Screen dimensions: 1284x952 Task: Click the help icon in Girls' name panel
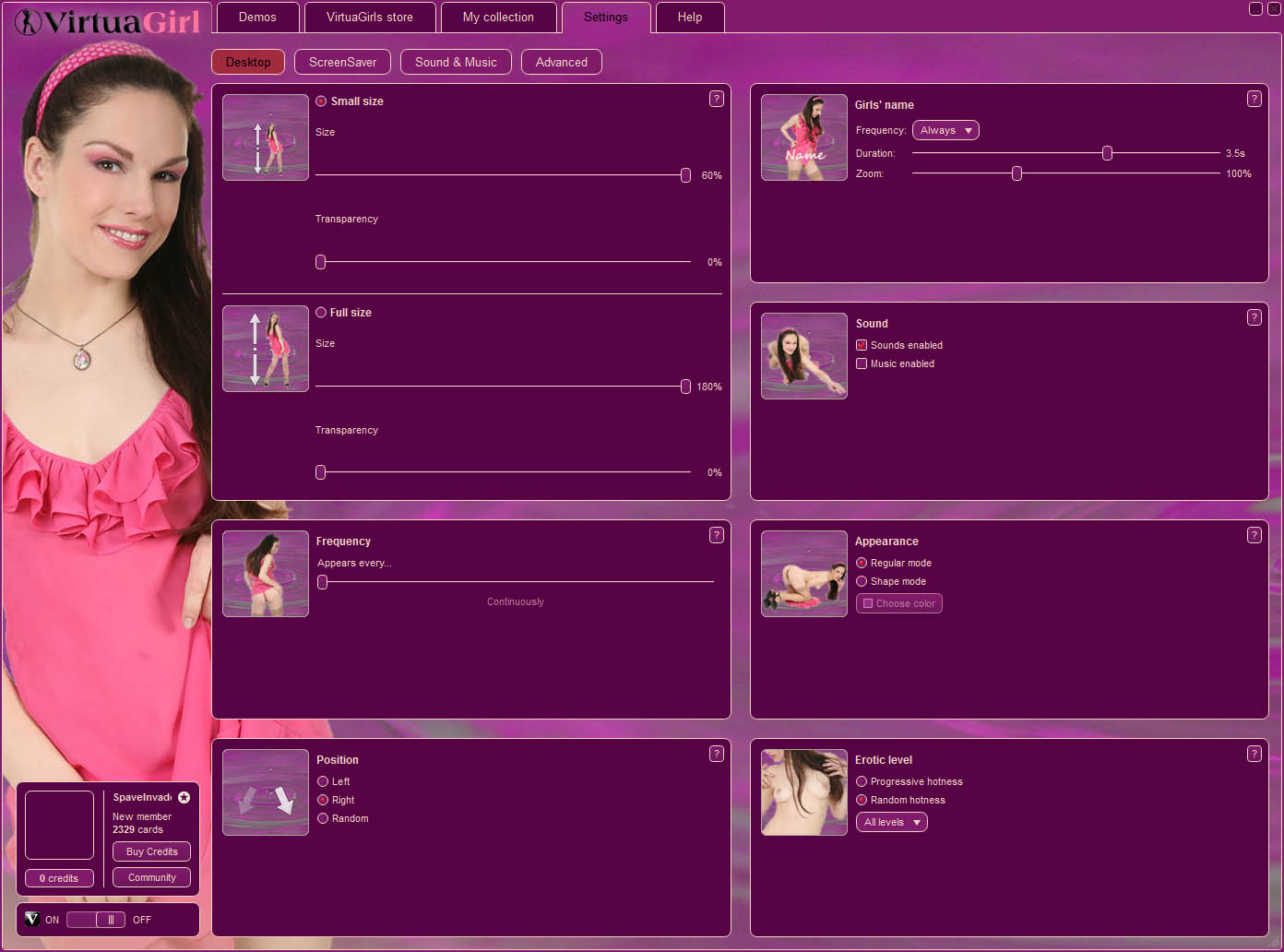point(1254,99)
